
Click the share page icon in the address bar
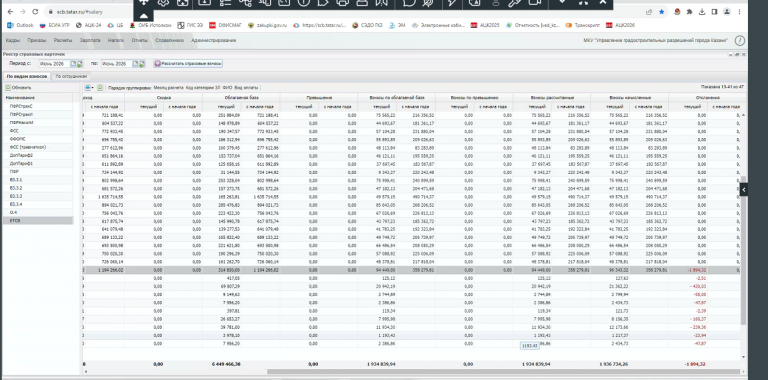coord(649,12)
